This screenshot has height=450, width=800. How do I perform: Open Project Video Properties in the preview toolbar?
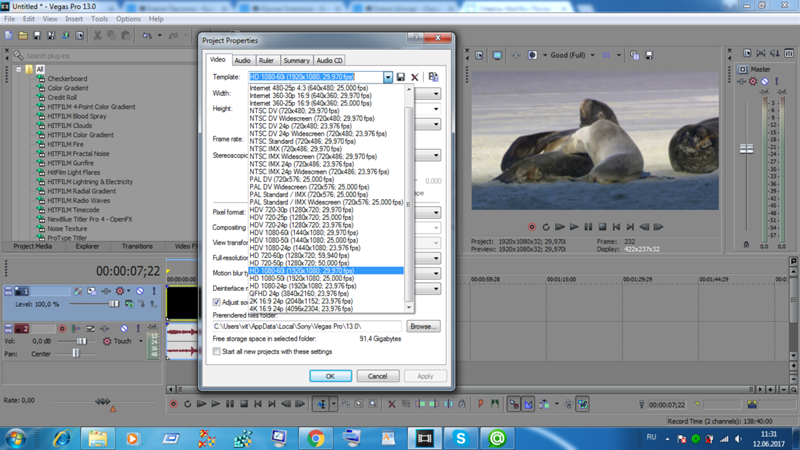tap(479, 55)
